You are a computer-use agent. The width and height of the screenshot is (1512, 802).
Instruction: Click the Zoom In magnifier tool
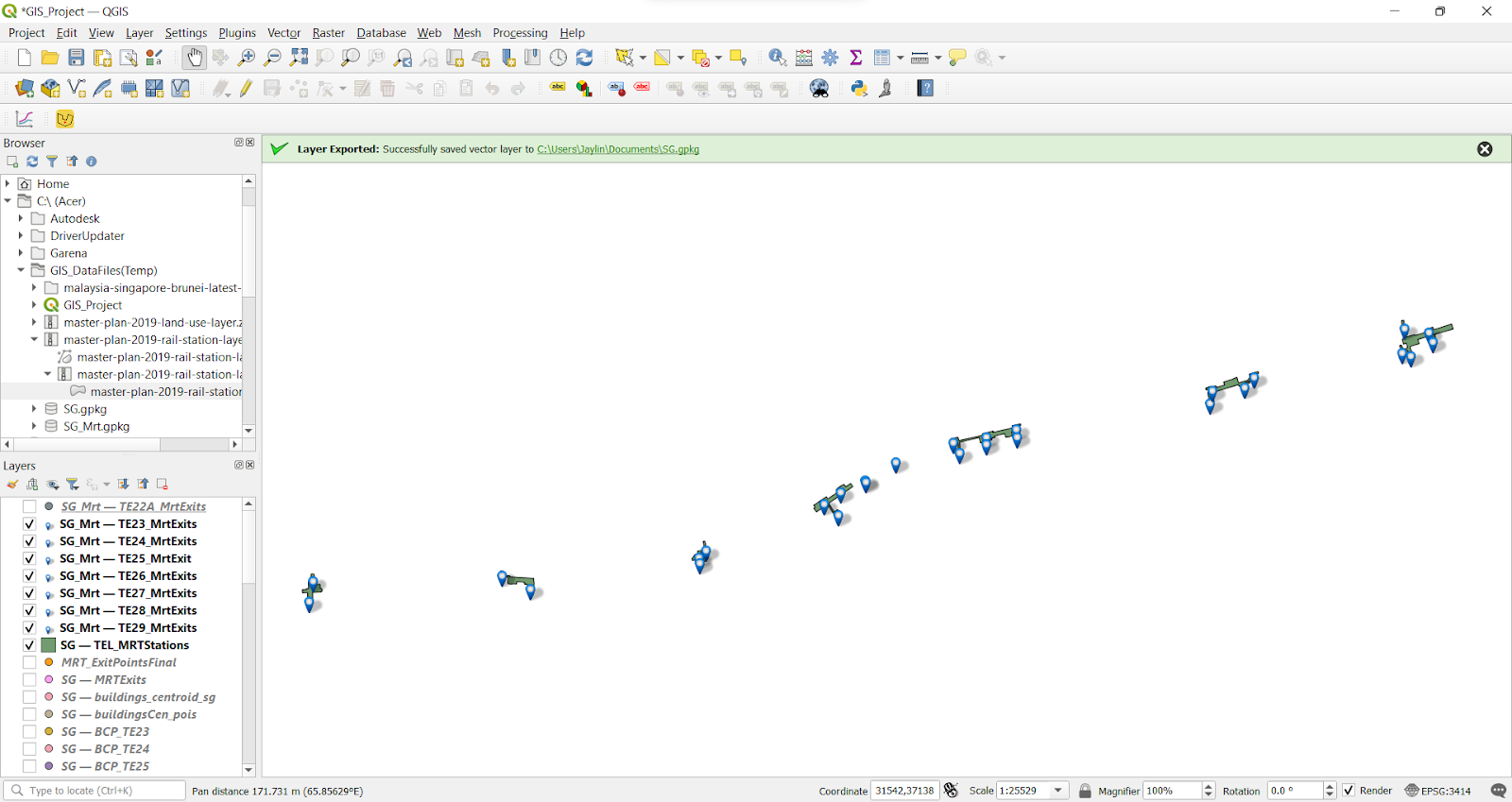pyautogui.click(x=247, y=58)
